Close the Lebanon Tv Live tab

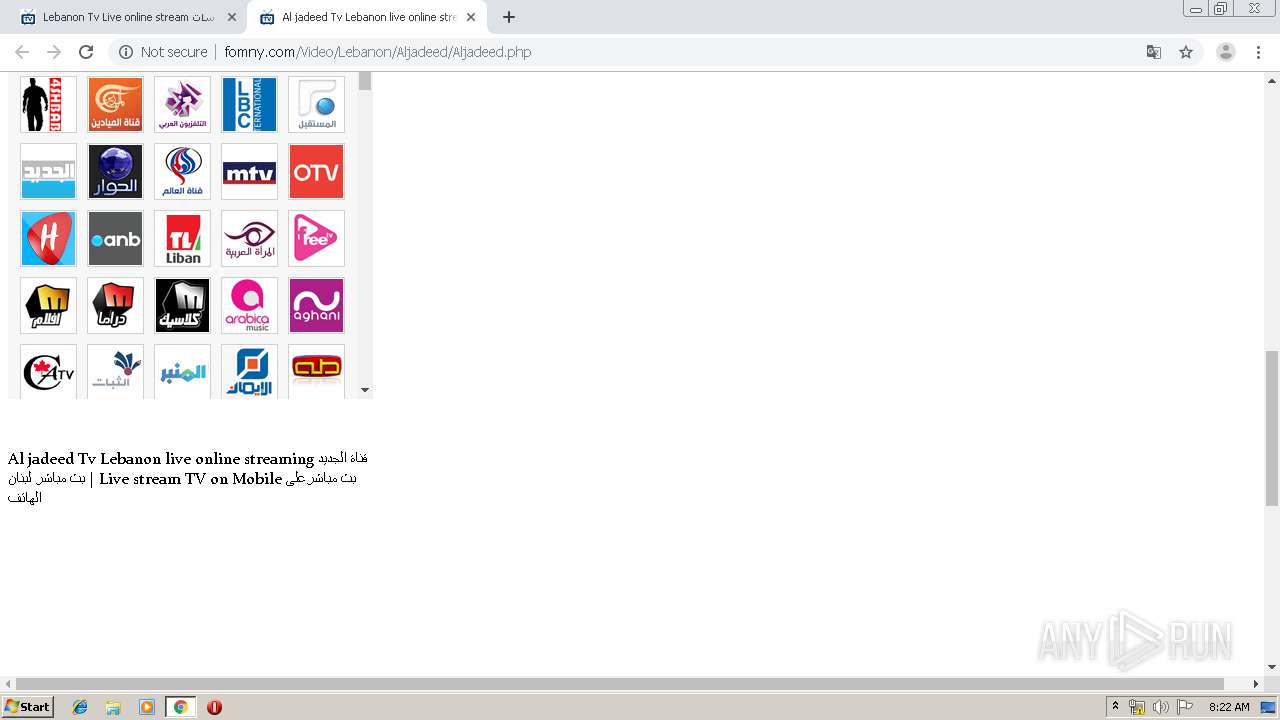[232, 17]
